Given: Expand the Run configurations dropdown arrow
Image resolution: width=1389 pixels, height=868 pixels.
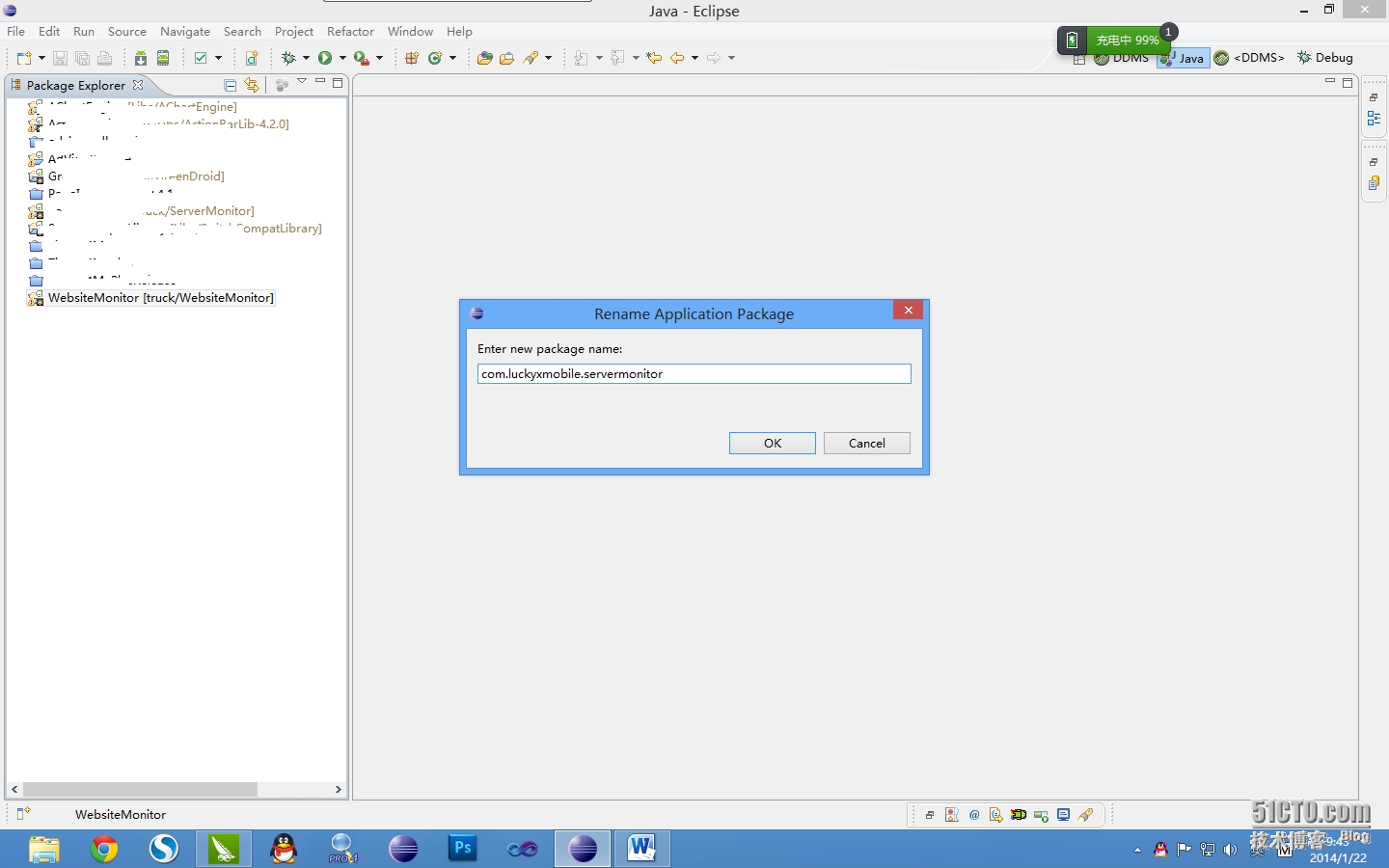Looking at the screenshot, I should (x=342, y=58).
